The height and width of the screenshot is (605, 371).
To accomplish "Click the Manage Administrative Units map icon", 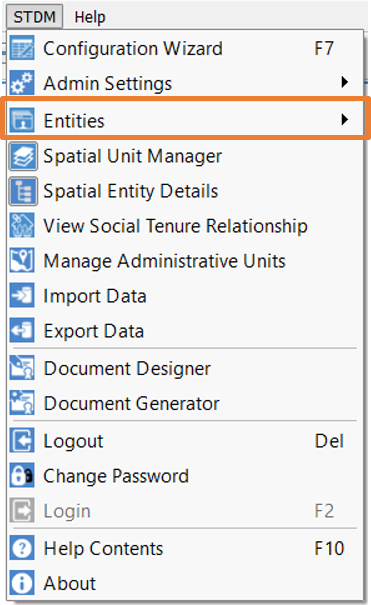I will coord(22,261).
